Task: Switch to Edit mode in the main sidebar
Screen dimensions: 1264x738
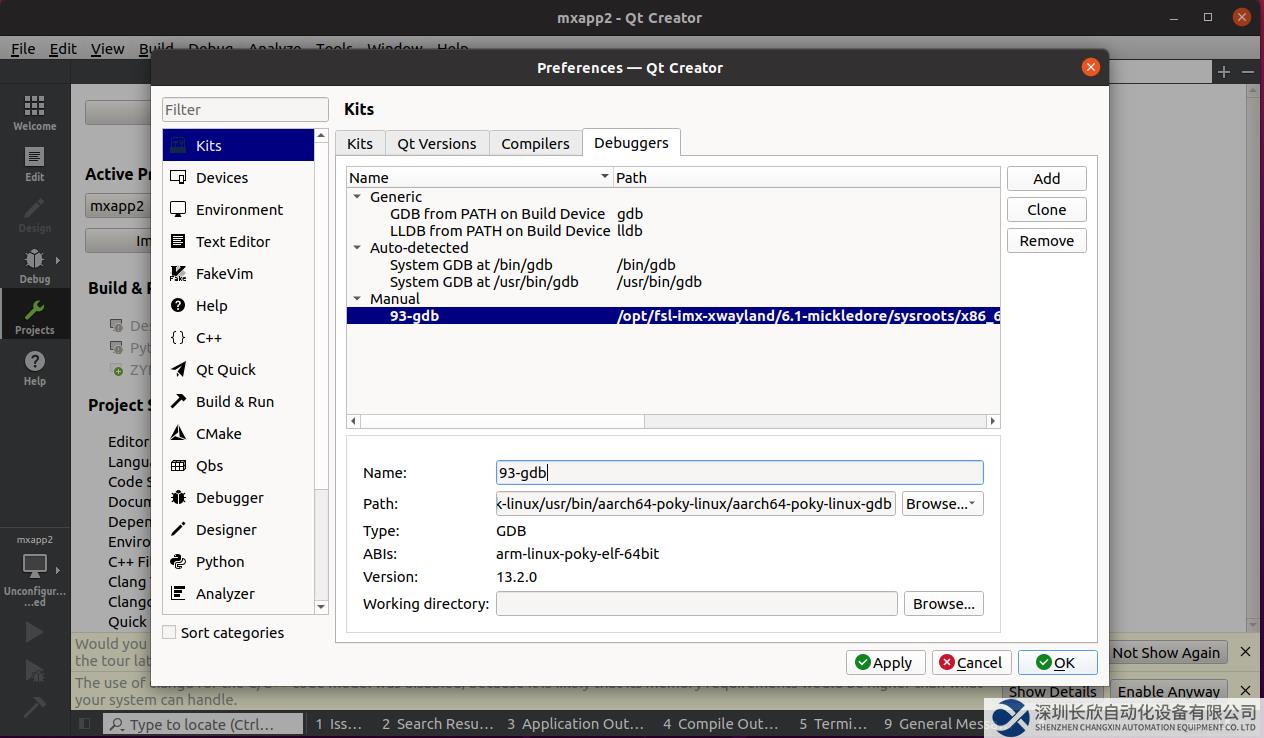Action: coord(35,163)
